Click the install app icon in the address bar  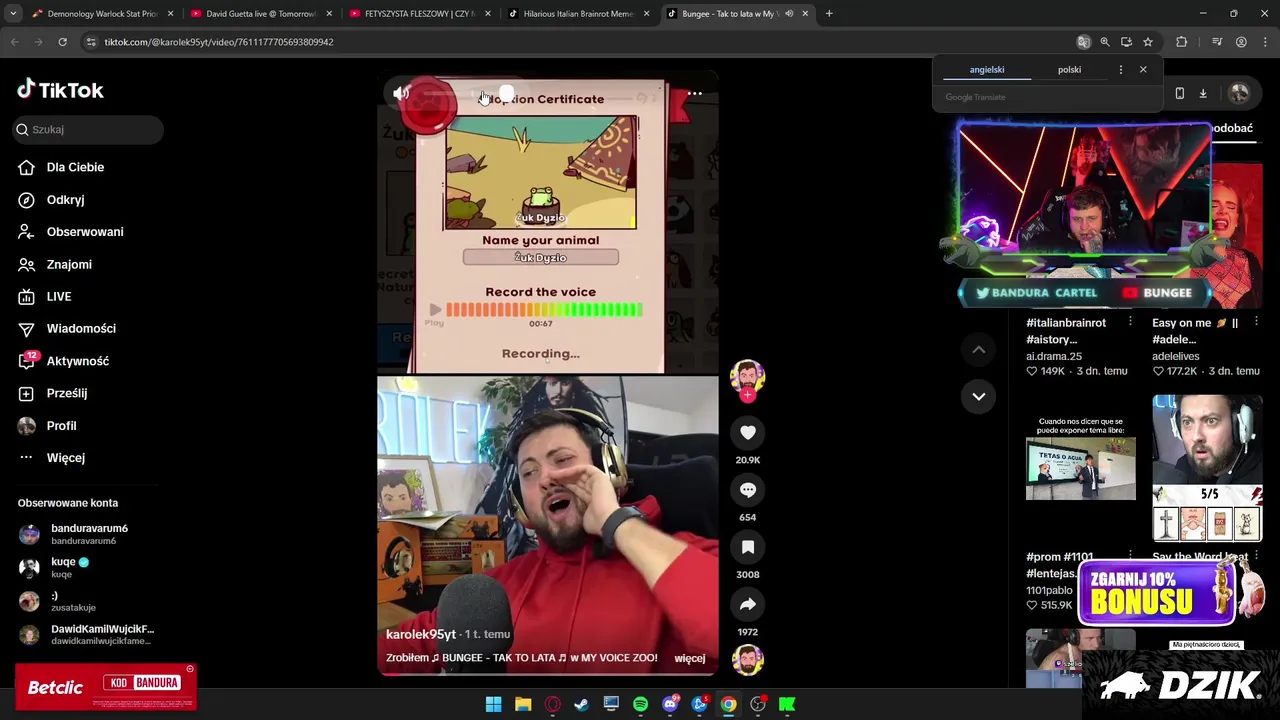(1126, 42)
